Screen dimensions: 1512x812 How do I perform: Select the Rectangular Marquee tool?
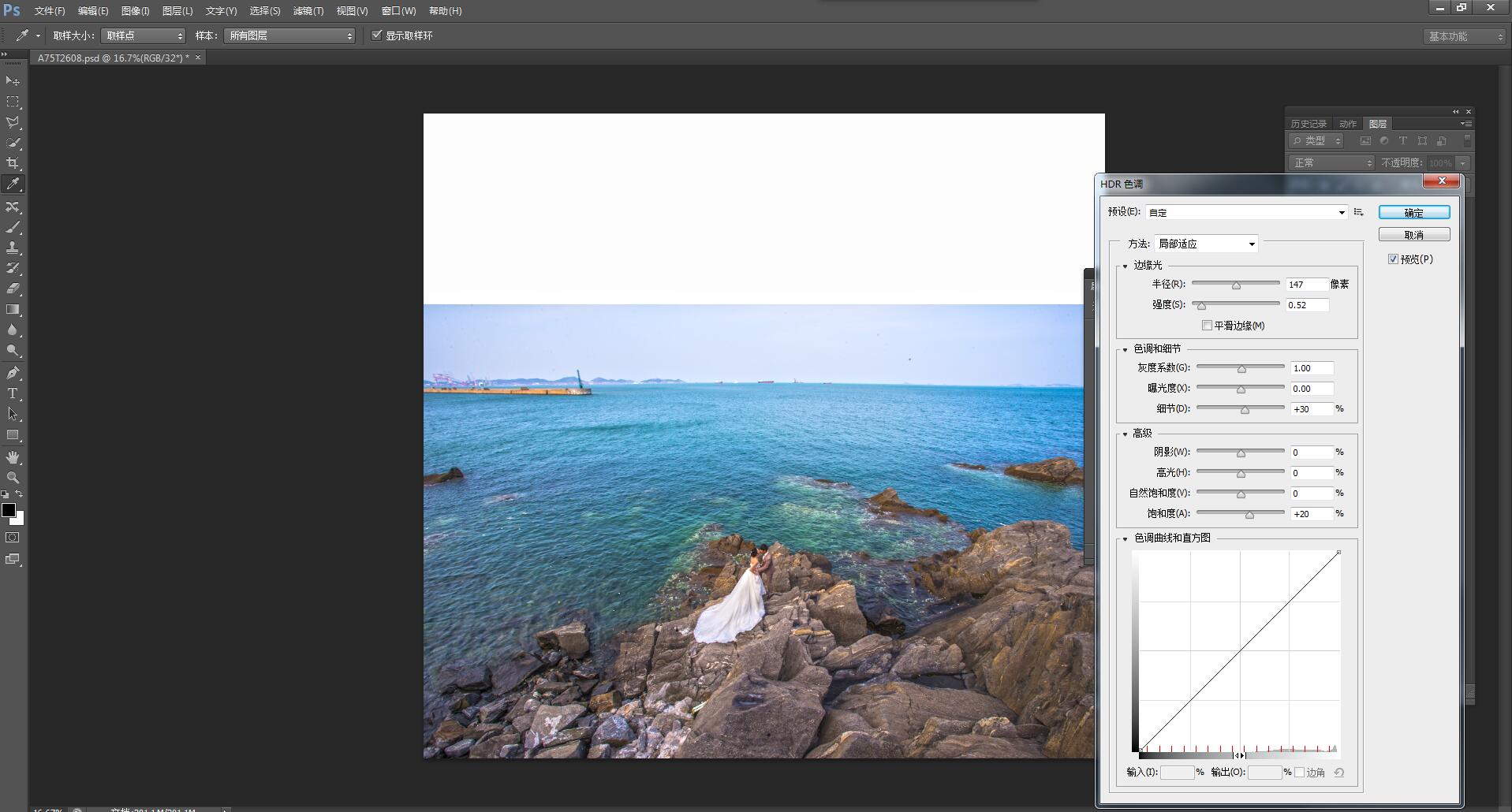click(13, 102)
